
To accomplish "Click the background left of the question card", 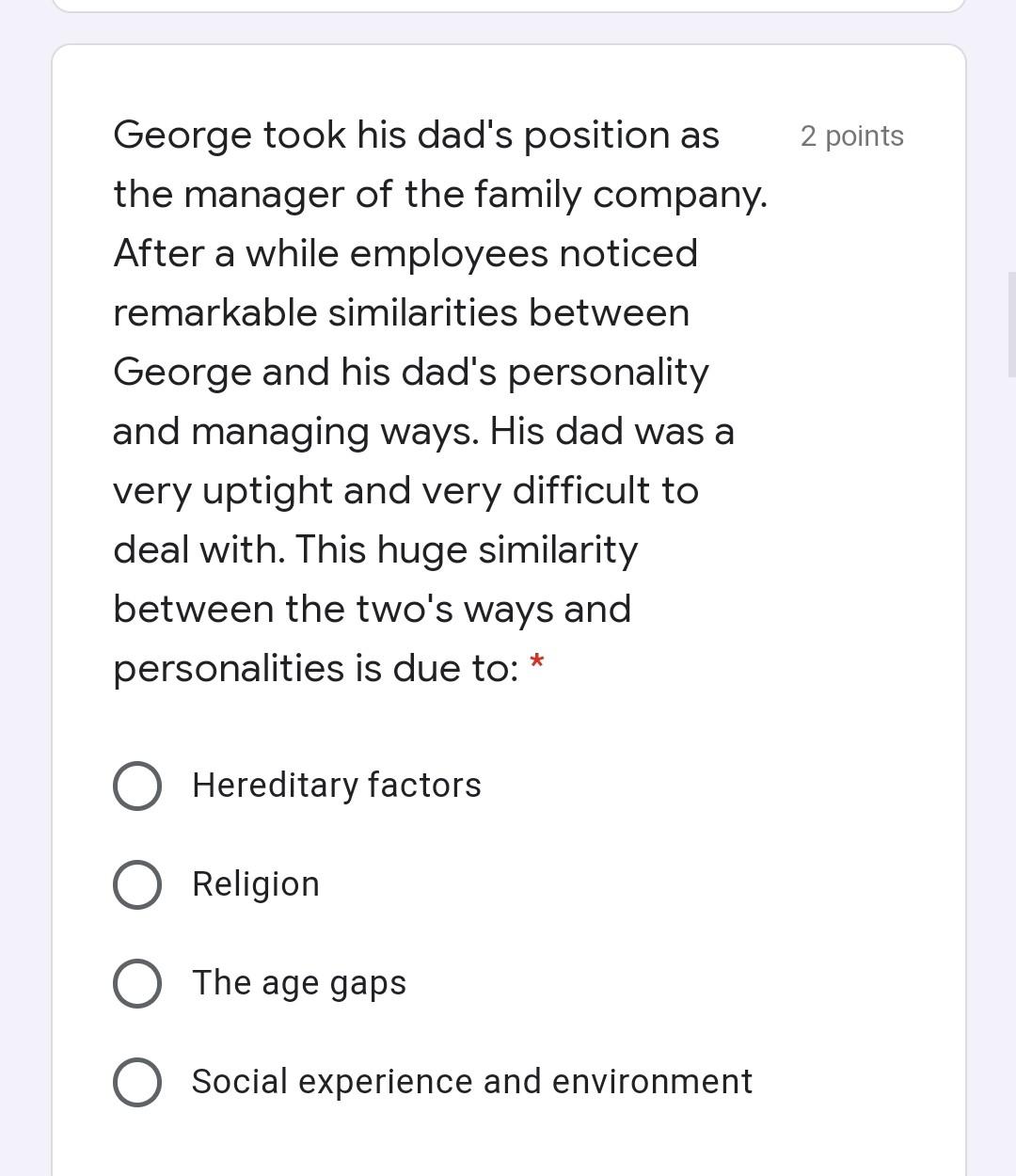I will (x=26, y=564).
